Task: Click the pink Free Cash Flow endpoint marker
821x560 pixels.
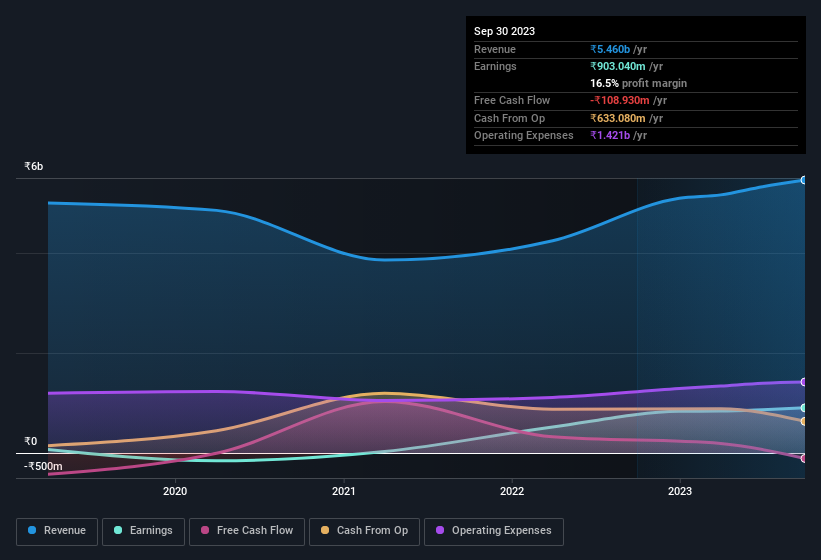Action: 804,458
